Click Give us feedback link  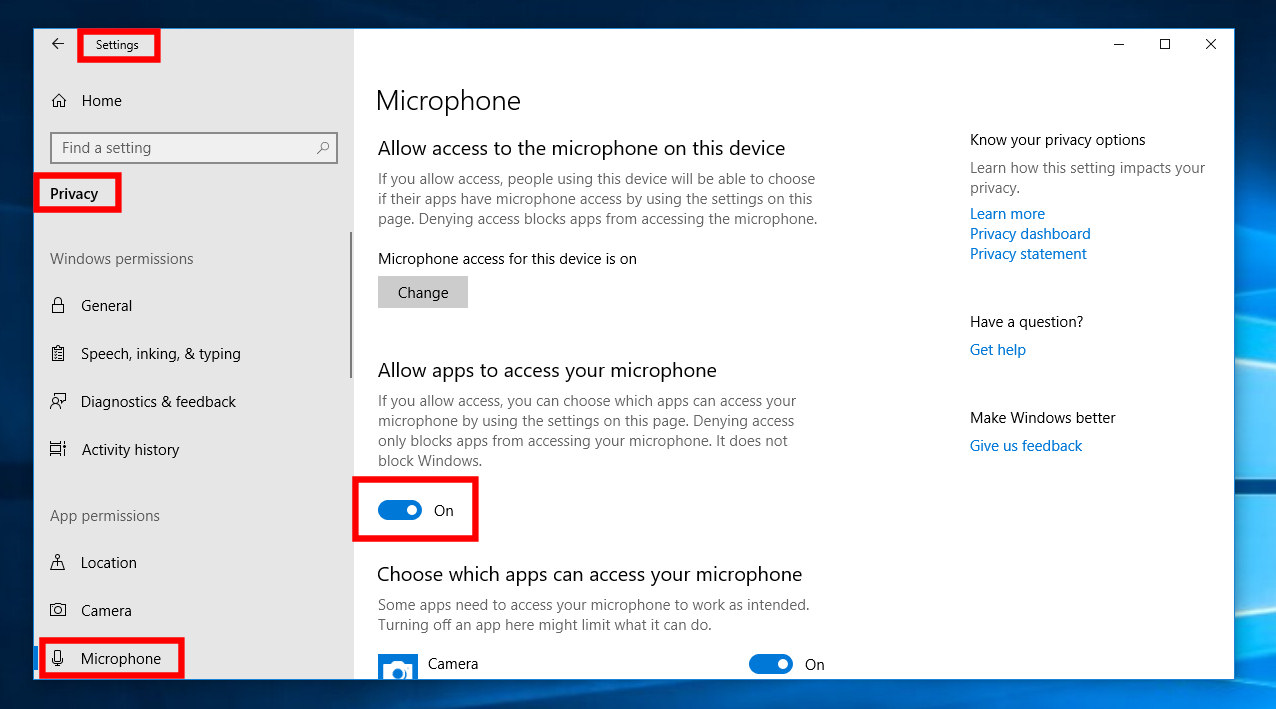1026,446
